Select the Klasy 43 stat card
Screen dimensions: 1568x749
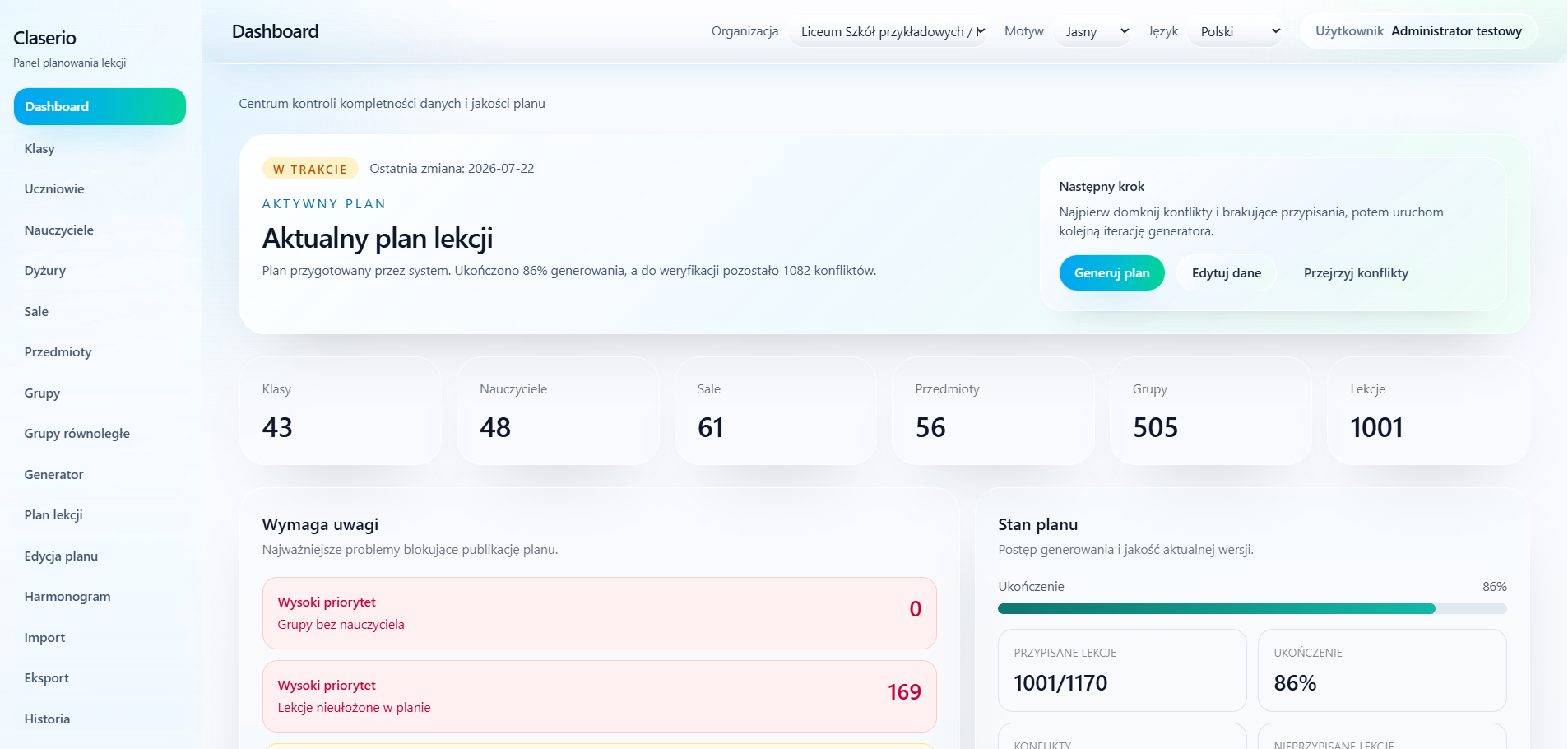coord(341,411)
